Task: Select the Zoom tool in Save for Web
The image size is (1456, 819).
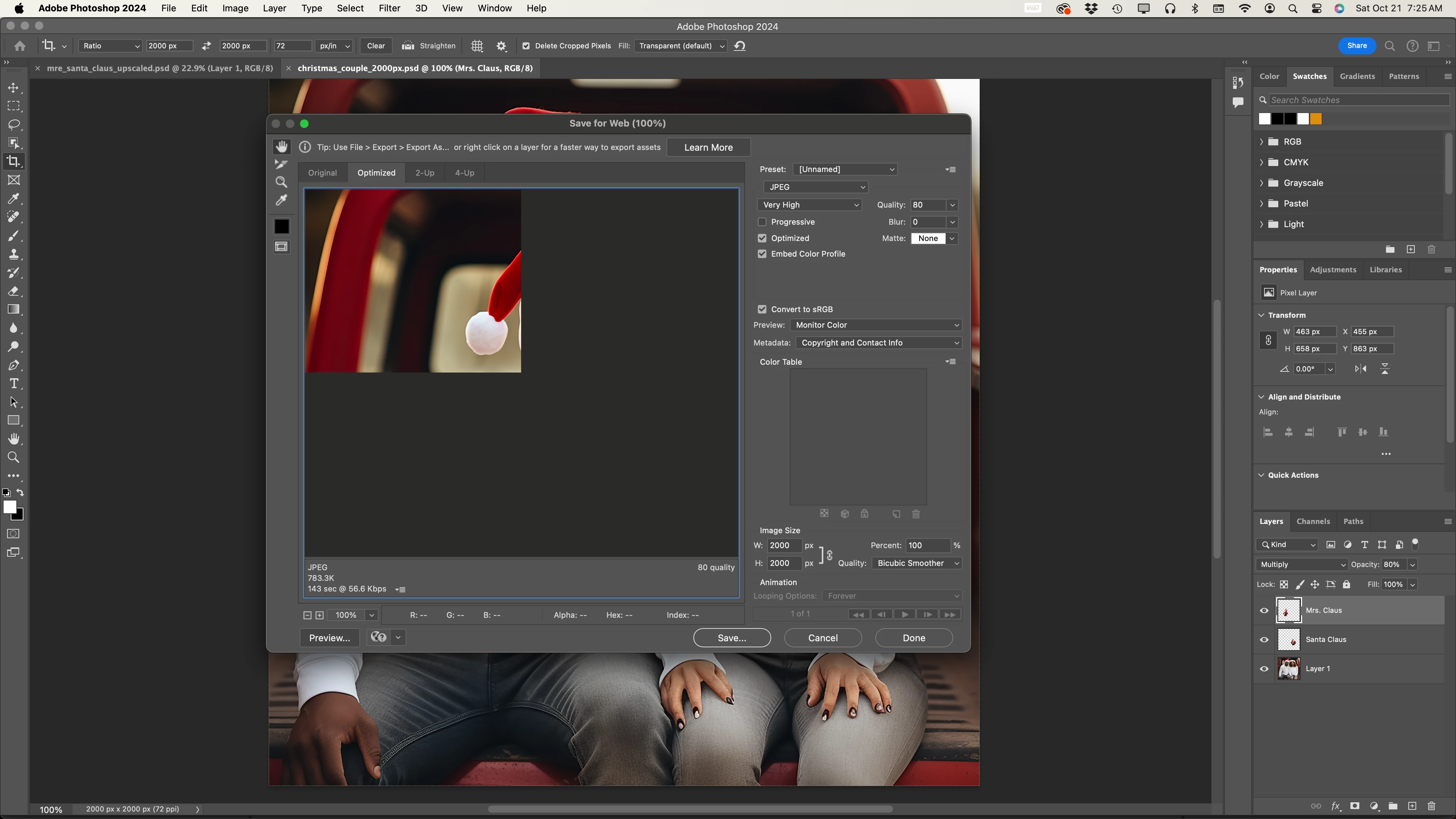Action: [x=281, y=182]
